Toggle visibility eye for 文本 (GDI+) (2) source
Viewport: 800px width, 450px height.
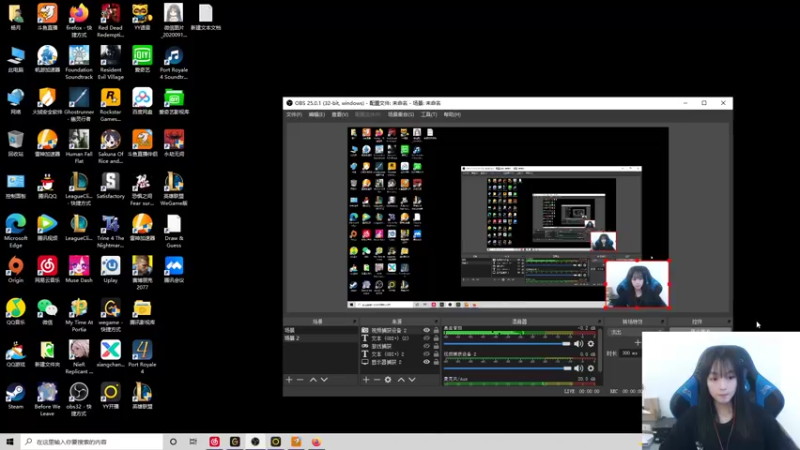coord(427,338)
